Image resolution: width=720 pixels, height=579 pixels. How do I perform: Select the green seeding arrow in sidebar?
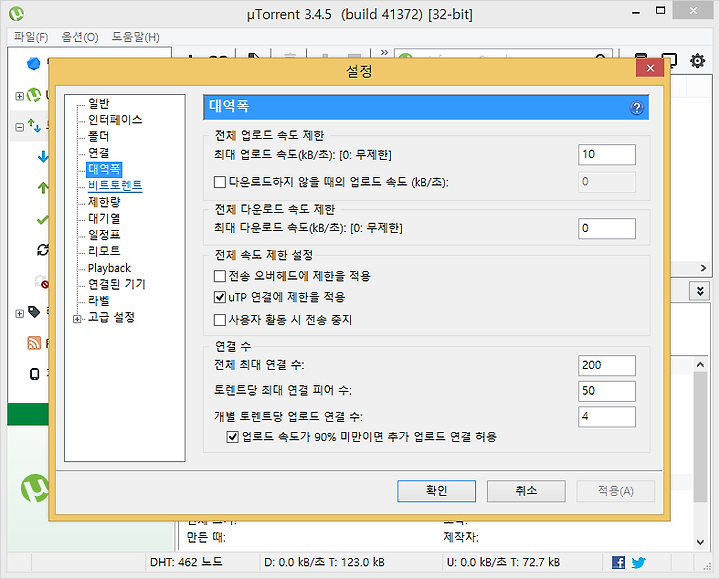click(x=43, y=187)
